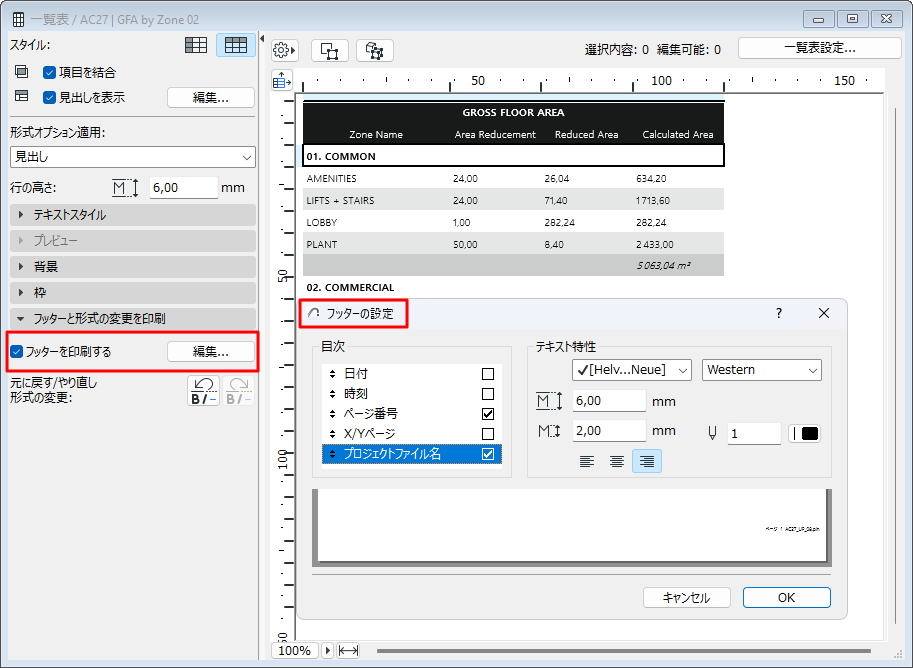Select the second highlighted table style icon
The width and height of the screenshot is (913, 668).
coord(235,45)
